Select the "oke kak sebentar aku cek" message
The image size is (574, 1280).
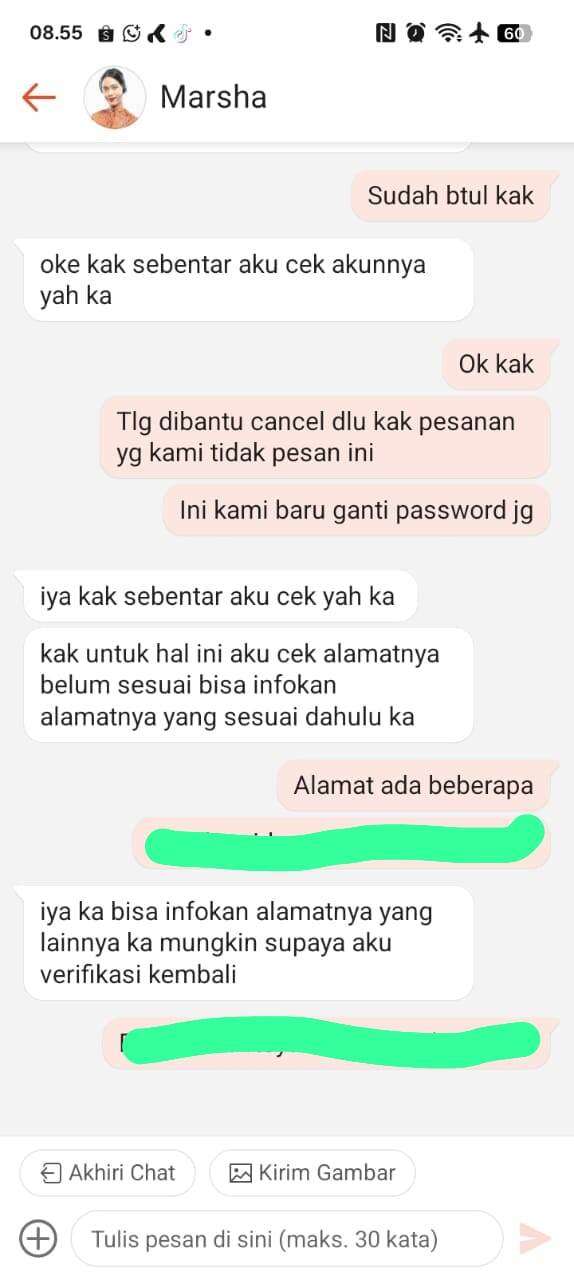[x=248, y=280]
